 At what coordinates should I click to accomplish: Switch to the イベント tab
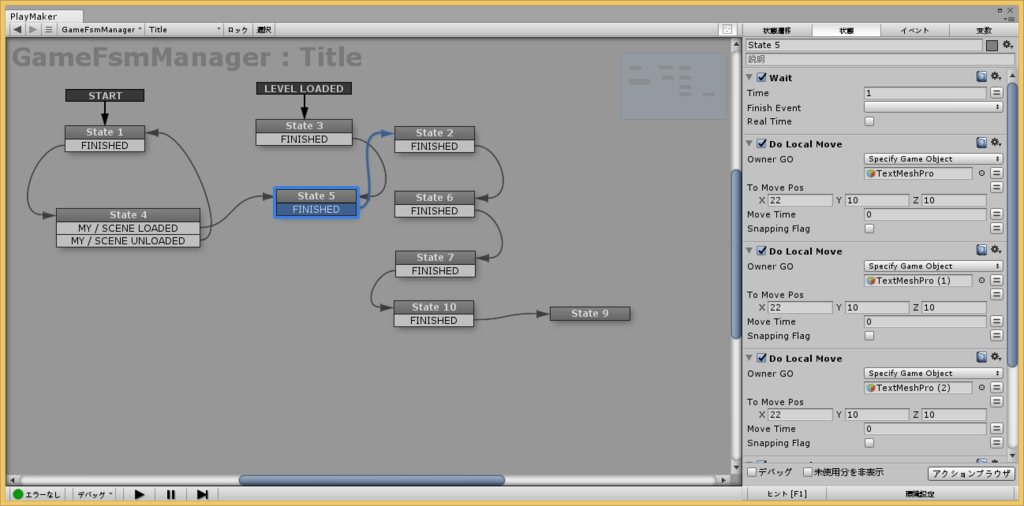pyautogui.click(x=914, y=30)
